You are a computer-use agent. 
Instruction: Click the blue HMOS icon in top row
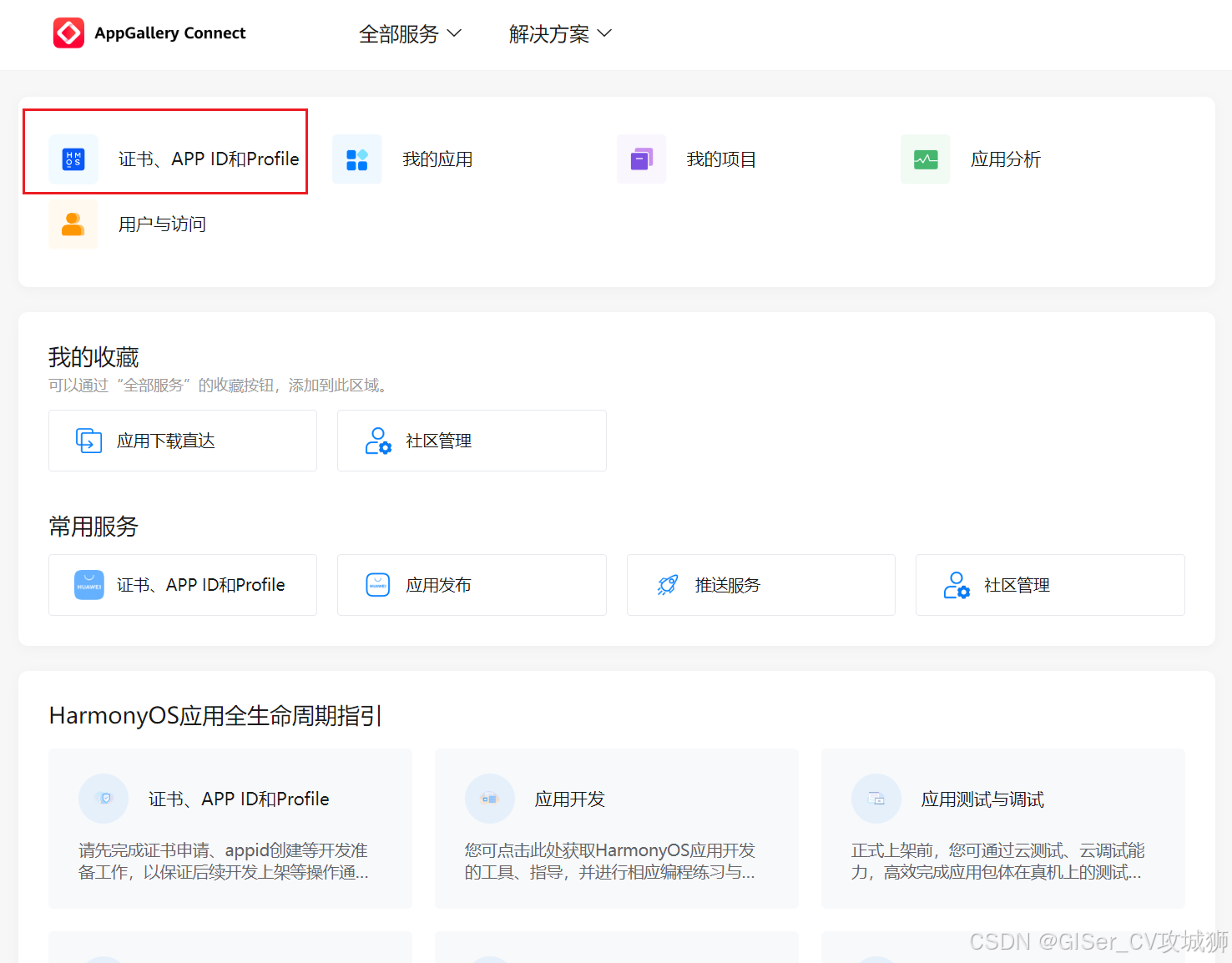[73, 159]
